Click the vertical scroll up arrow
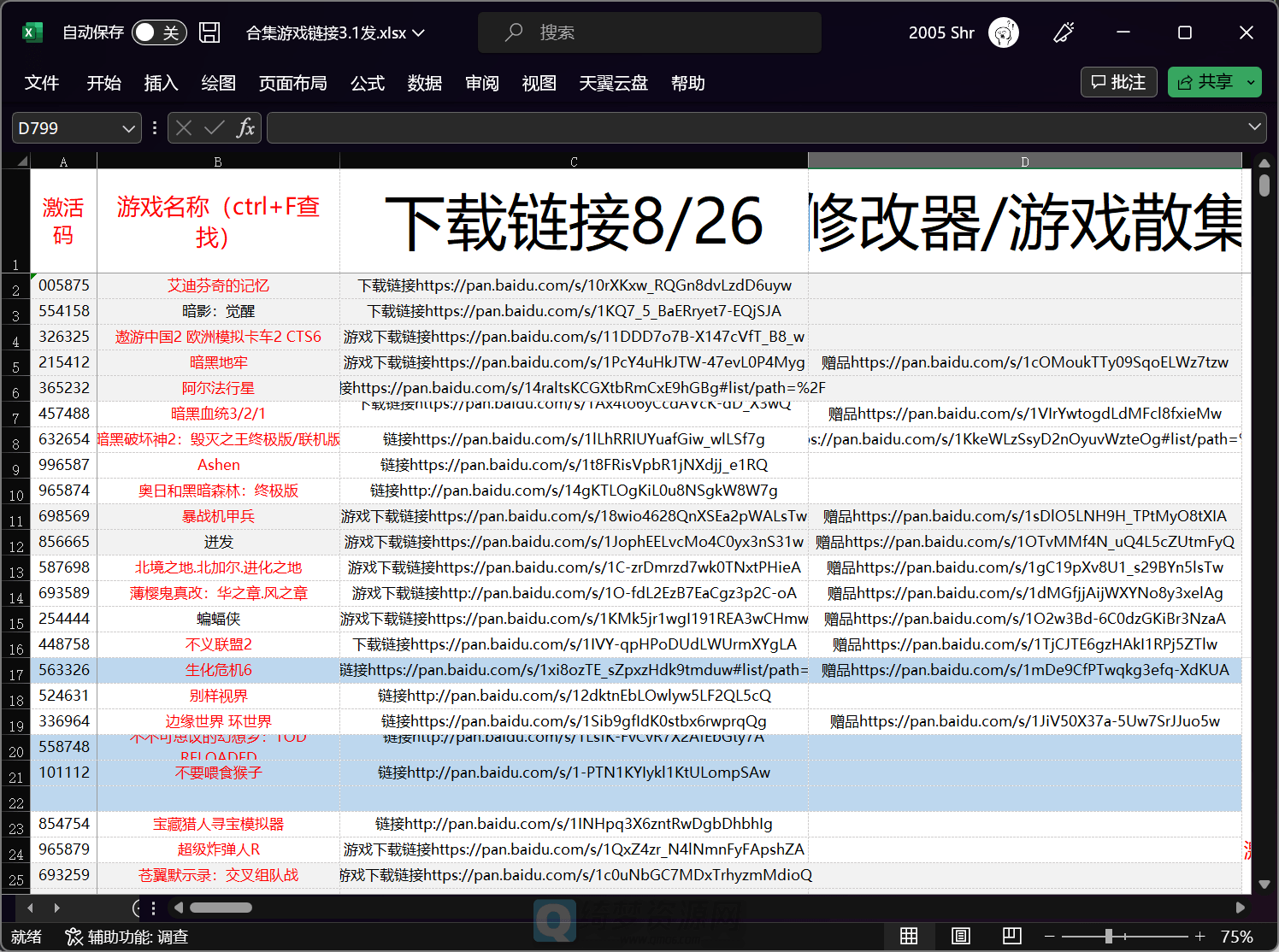This screenshot has height=952, width=1279. click(1264, 162)
